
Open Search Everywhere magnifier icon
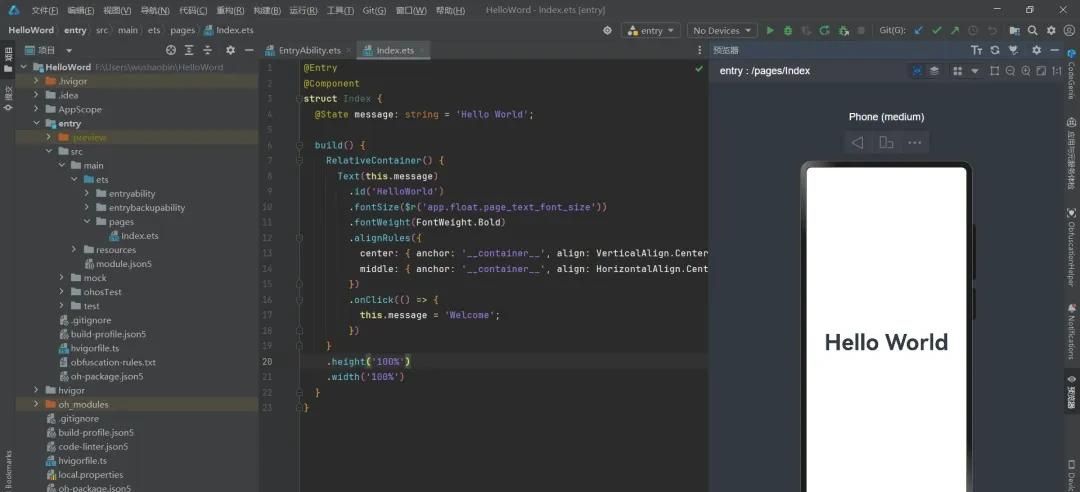click(x=1033, y=31)
